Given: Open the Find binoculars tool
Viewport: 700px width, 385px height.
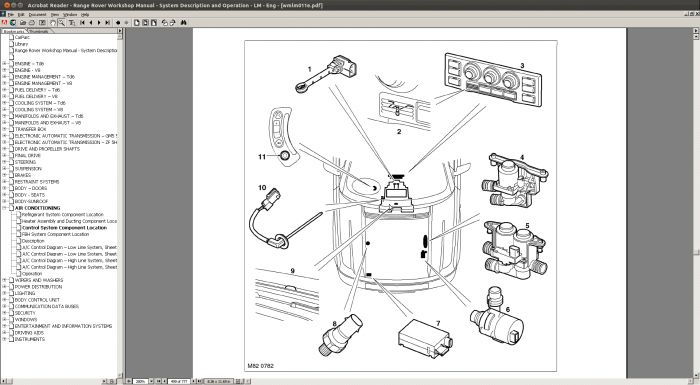Looking at the screenshot, I should pos(183,22).
